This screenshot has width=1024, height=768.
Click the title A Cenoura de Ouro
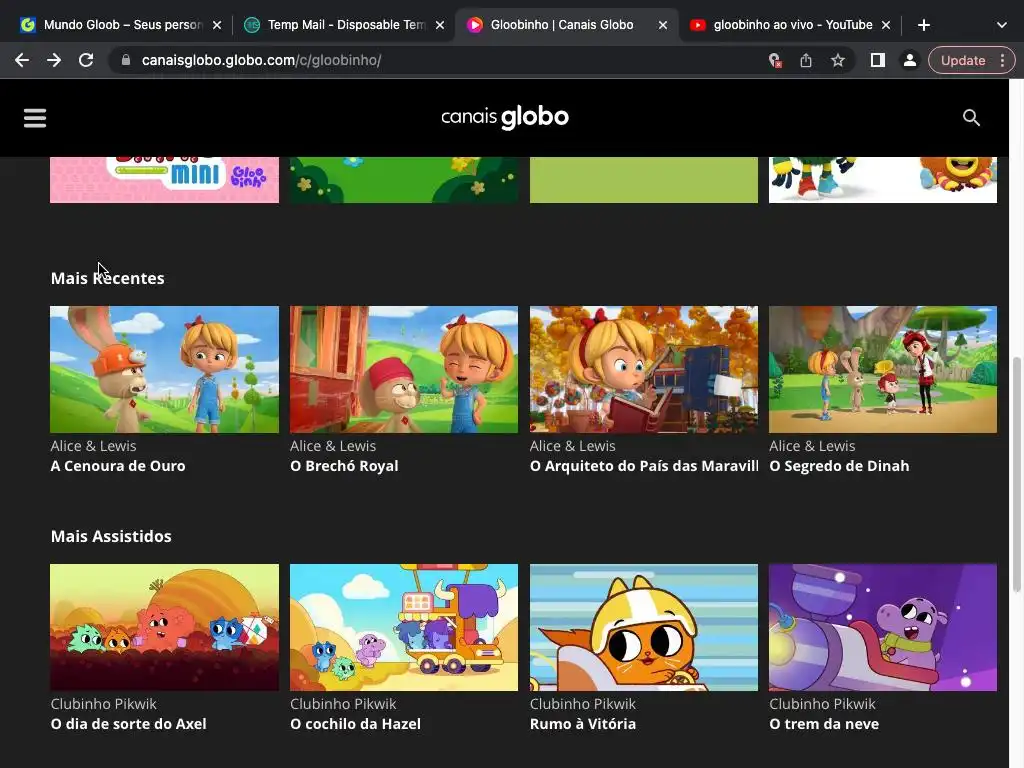[x=118, y=466]
